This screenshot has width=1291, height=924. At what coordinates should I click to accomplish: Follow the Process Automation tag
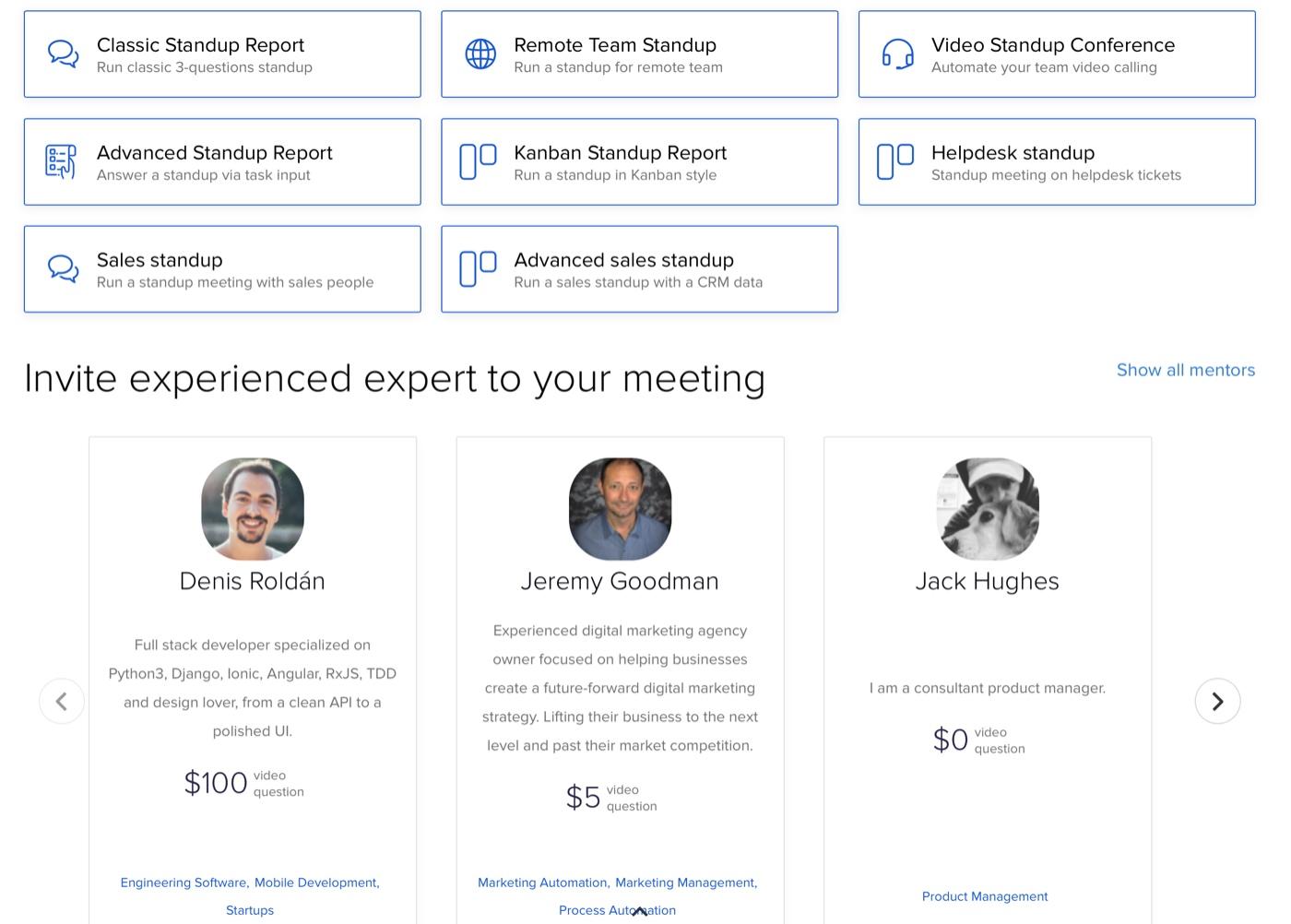coord(617,910)
